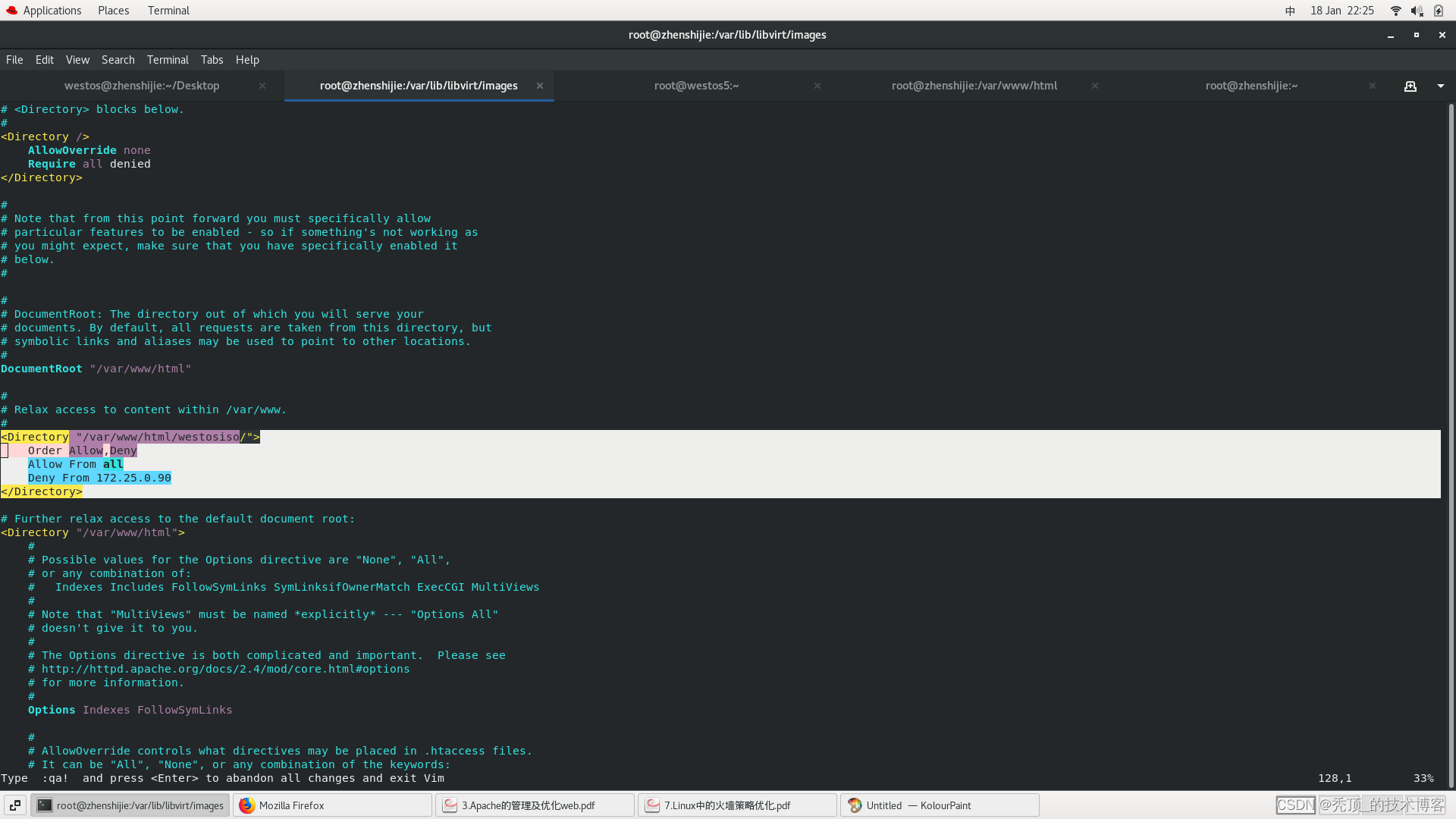Expand the tab list dropdown arrow
The height and width of the screenshot is (819, 1456).
point(1441,86)
